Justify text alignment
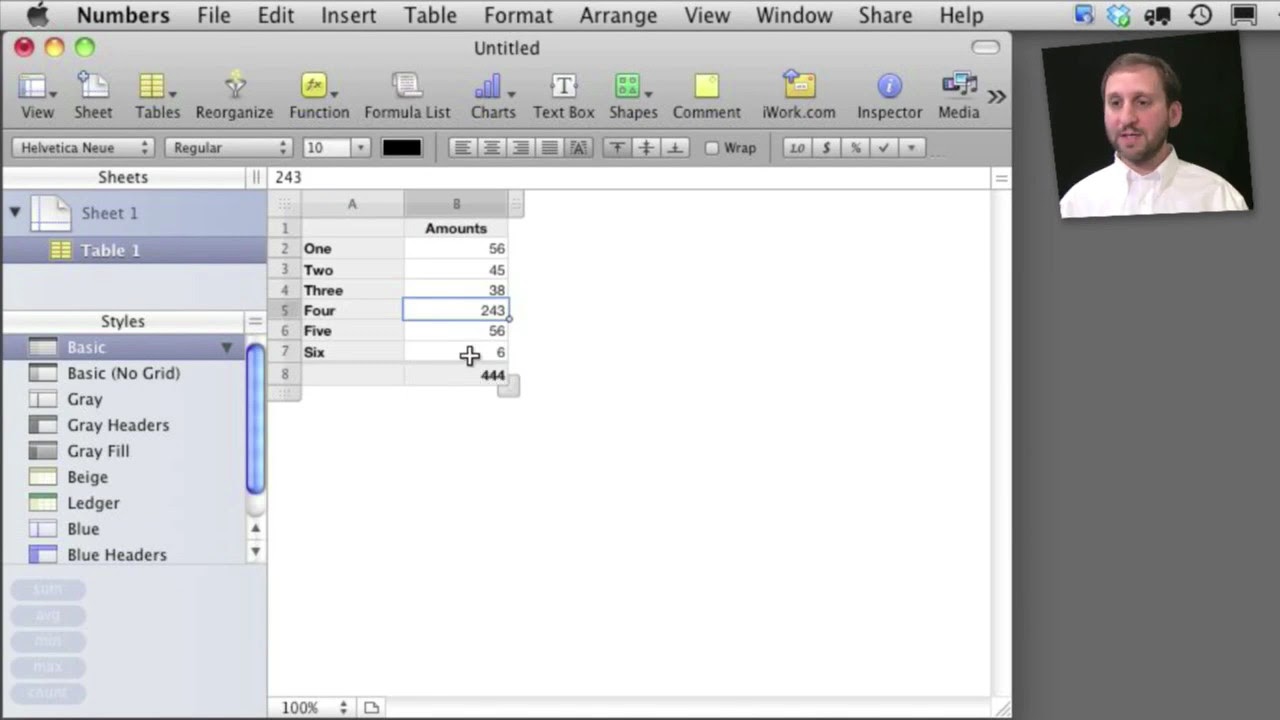Image resolution: width=1280 pixels, height=720 pixels. [550, 147]
